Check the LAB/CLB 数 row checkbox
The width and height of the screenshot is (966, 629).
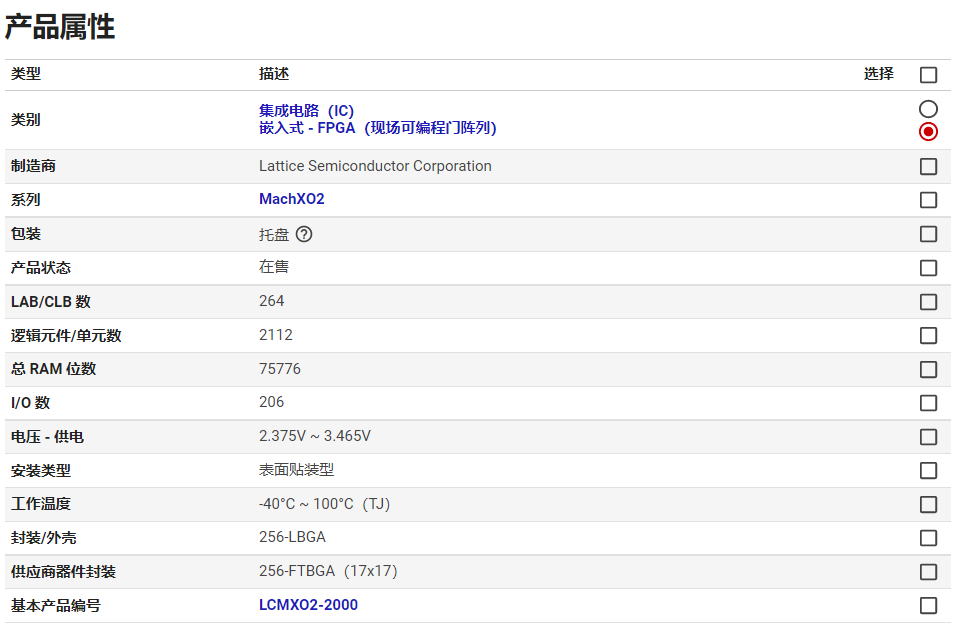[x=928, y=302]
